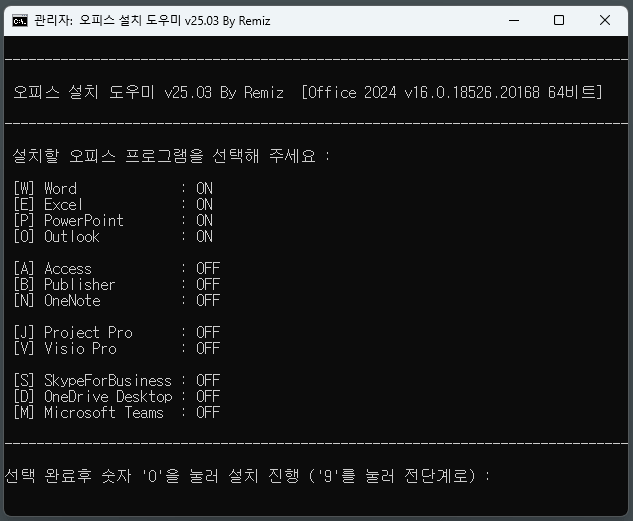Click the '[E] Excel' option label

pyautogui.click(x=48, y=205)
